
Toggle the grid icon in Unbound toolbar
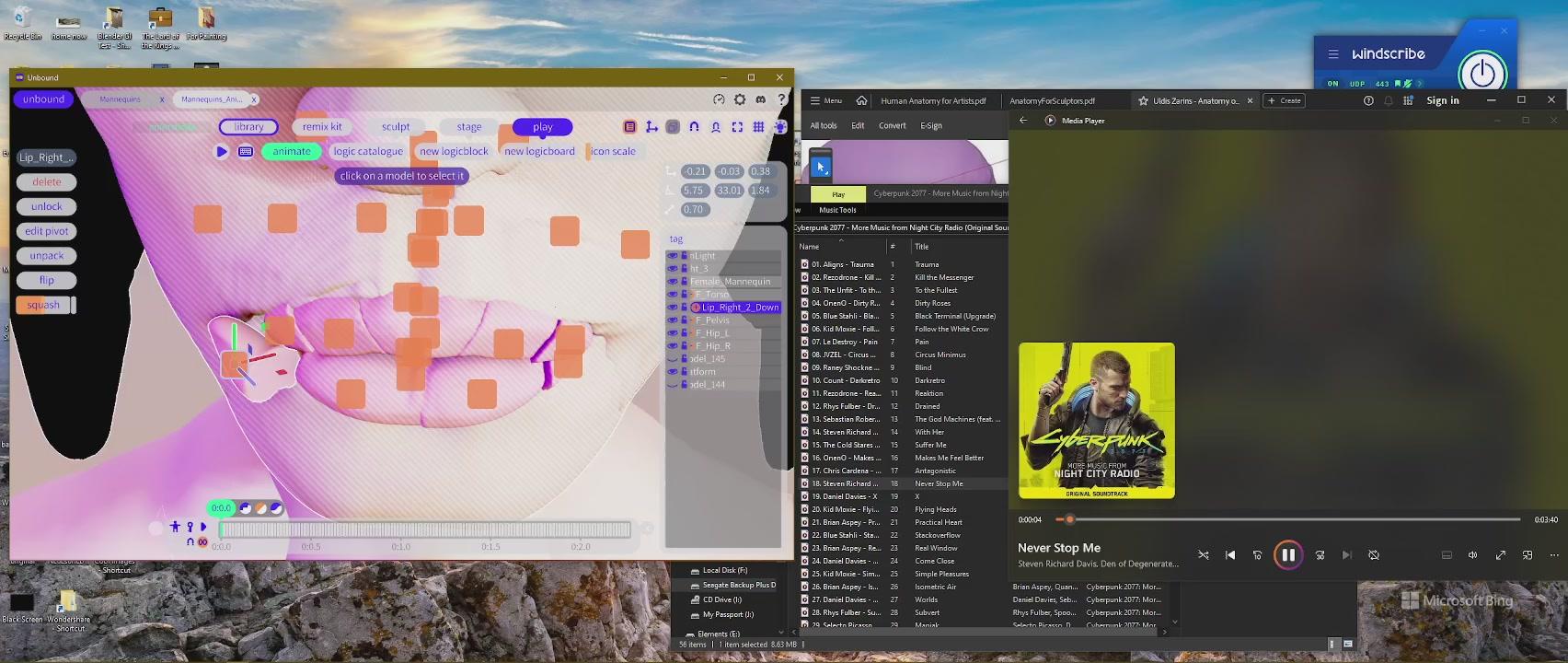click(758, 127)
